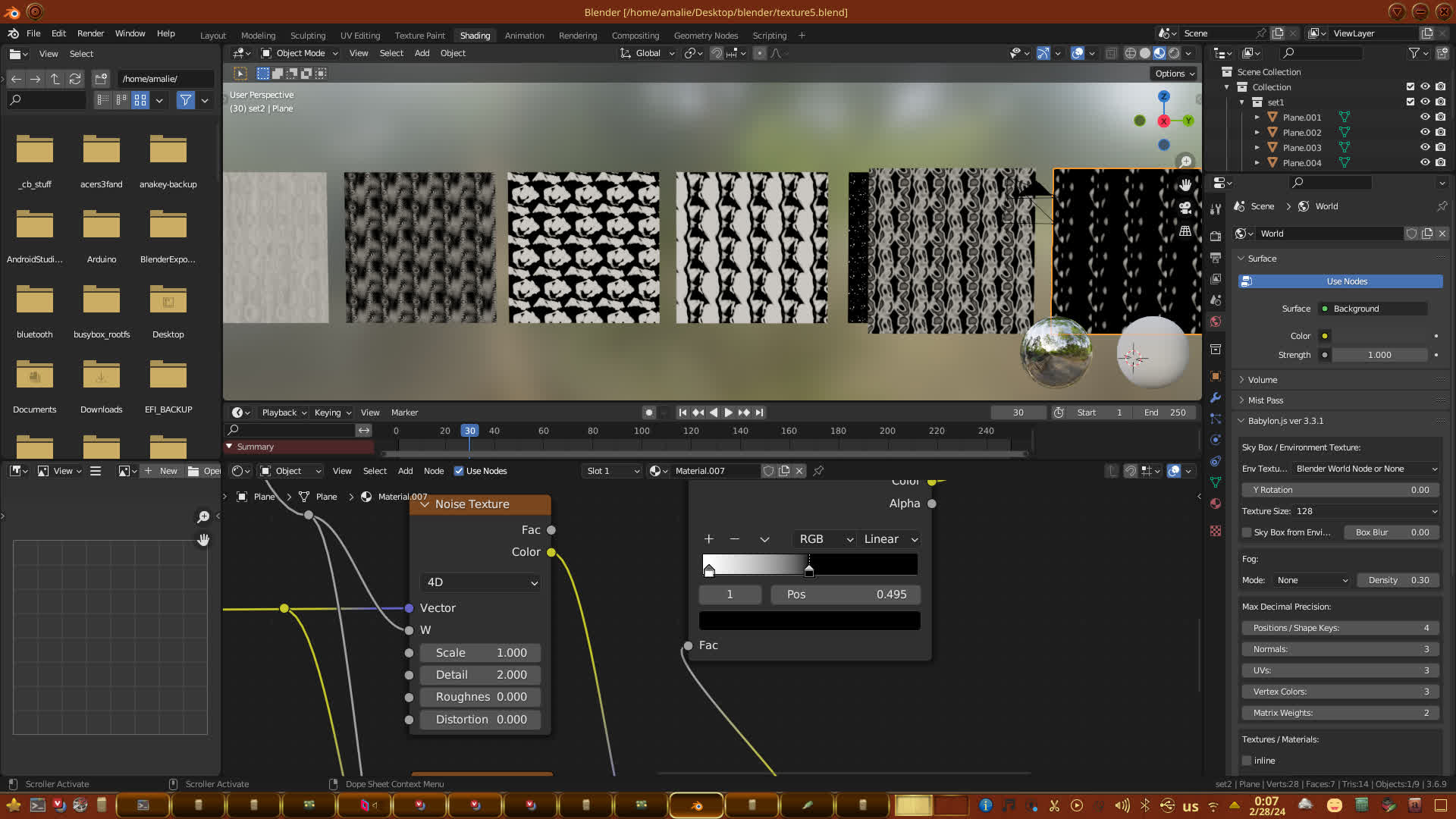This screenshot has width=1456, height=819.
Task: Add color stop with plus icon
Action: [x=709, y=539]
